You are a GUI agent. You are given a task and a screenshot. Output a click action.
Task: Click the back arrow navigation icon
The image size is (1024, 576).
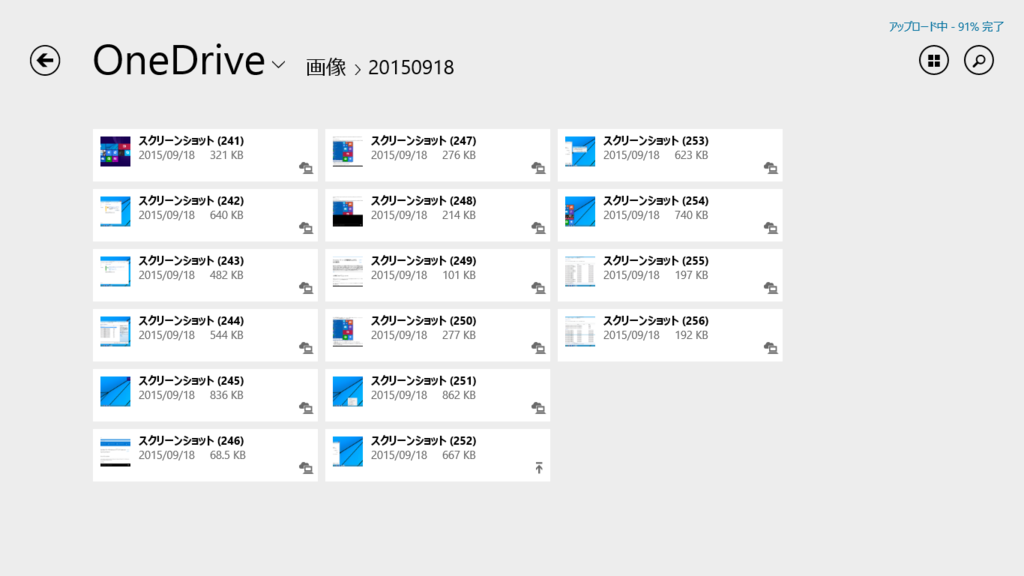pyautogui.click(x=45, y=61)
